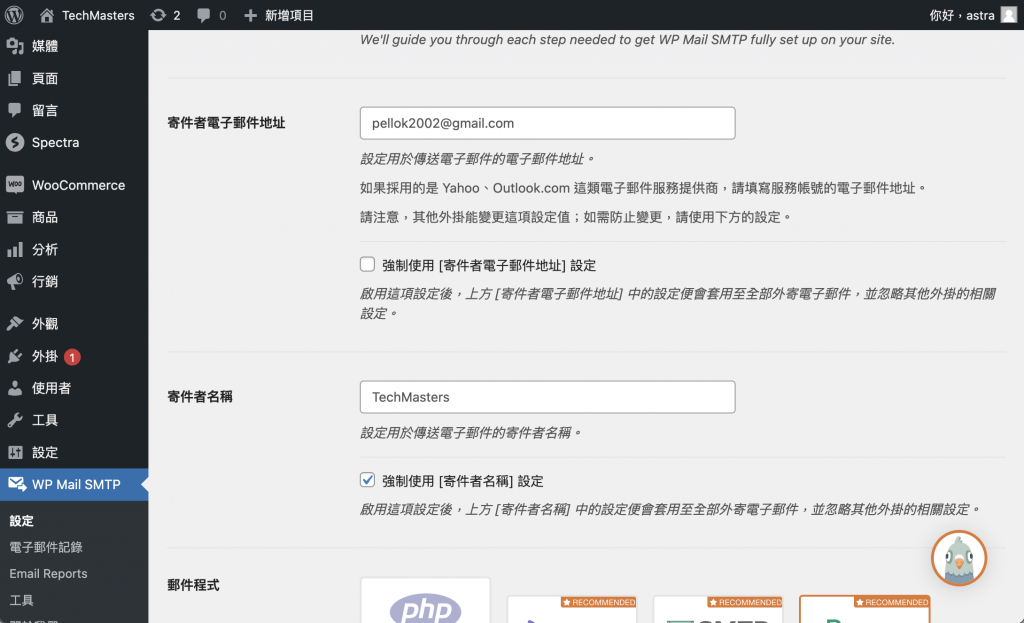Enable 強制使用 [寄件者電子郵件地址] checkbox

(368, 264)
